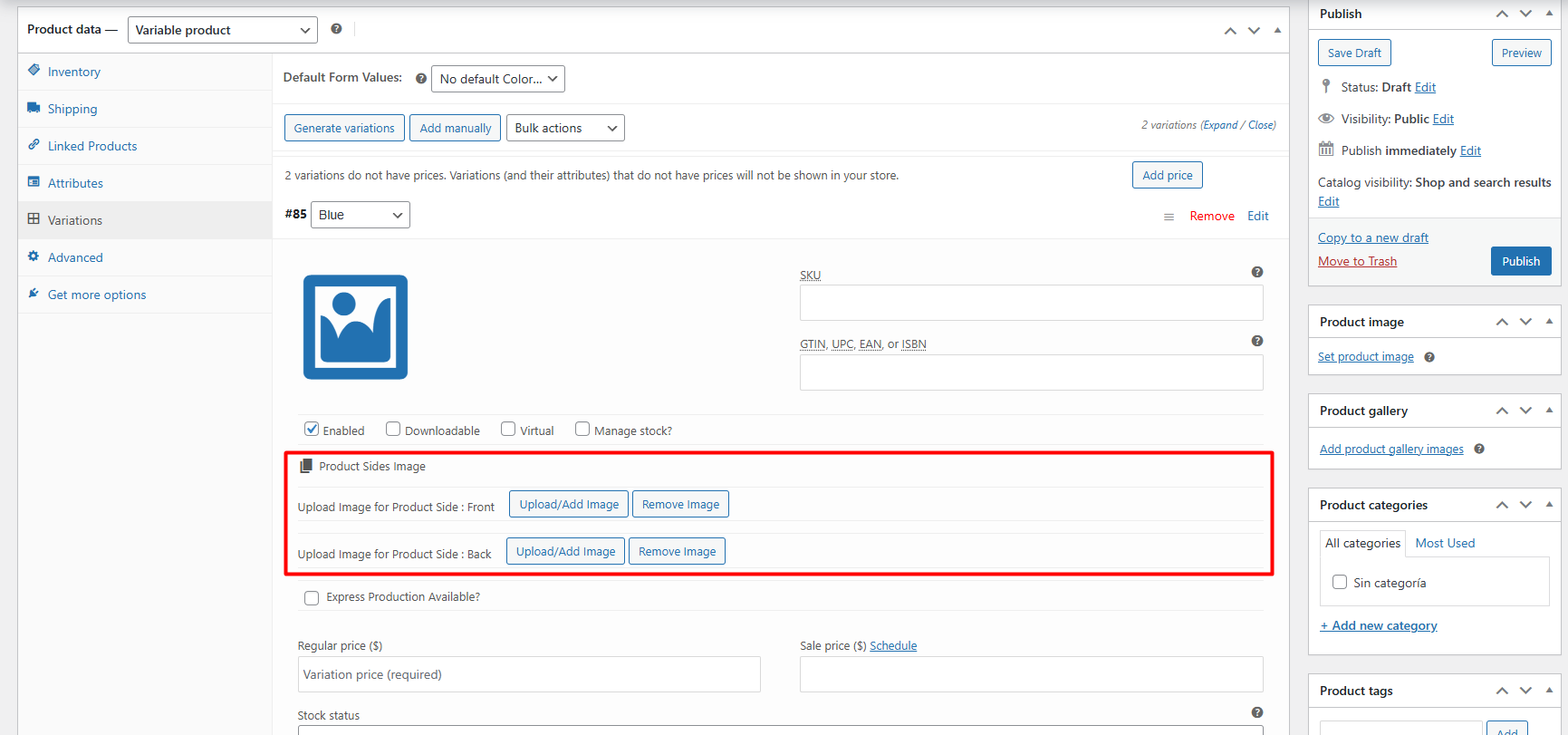Open the Attributes tab in Product data
The image size is (1568, 735).
(75, 183)
